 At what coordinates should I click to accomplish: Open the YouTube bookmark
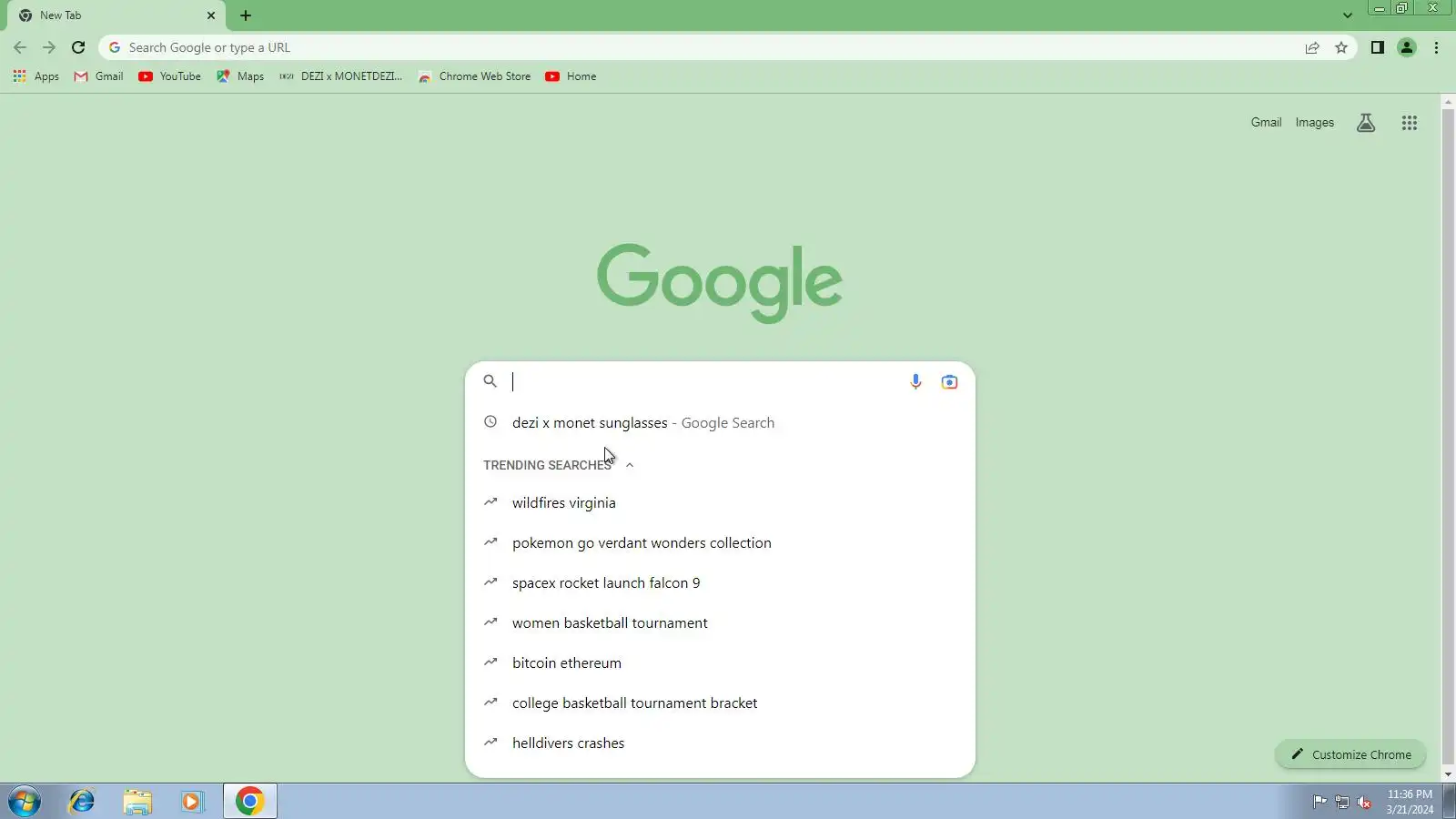[x=170, y=76]
